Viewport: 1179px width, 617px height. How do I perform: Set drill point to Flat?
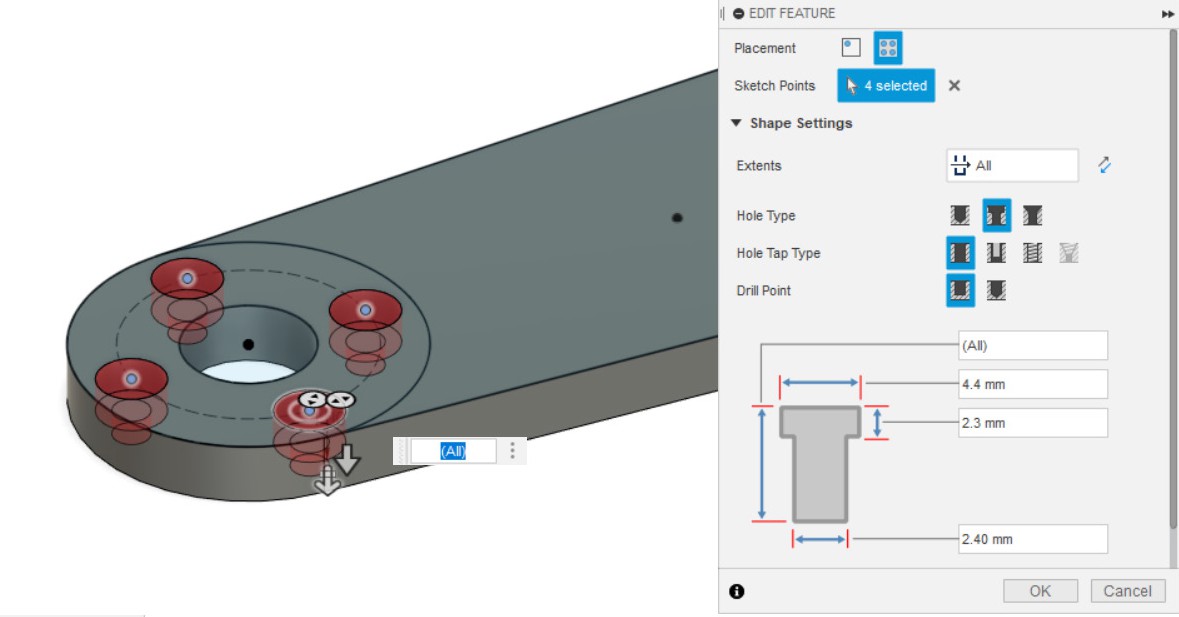(960, 291)
